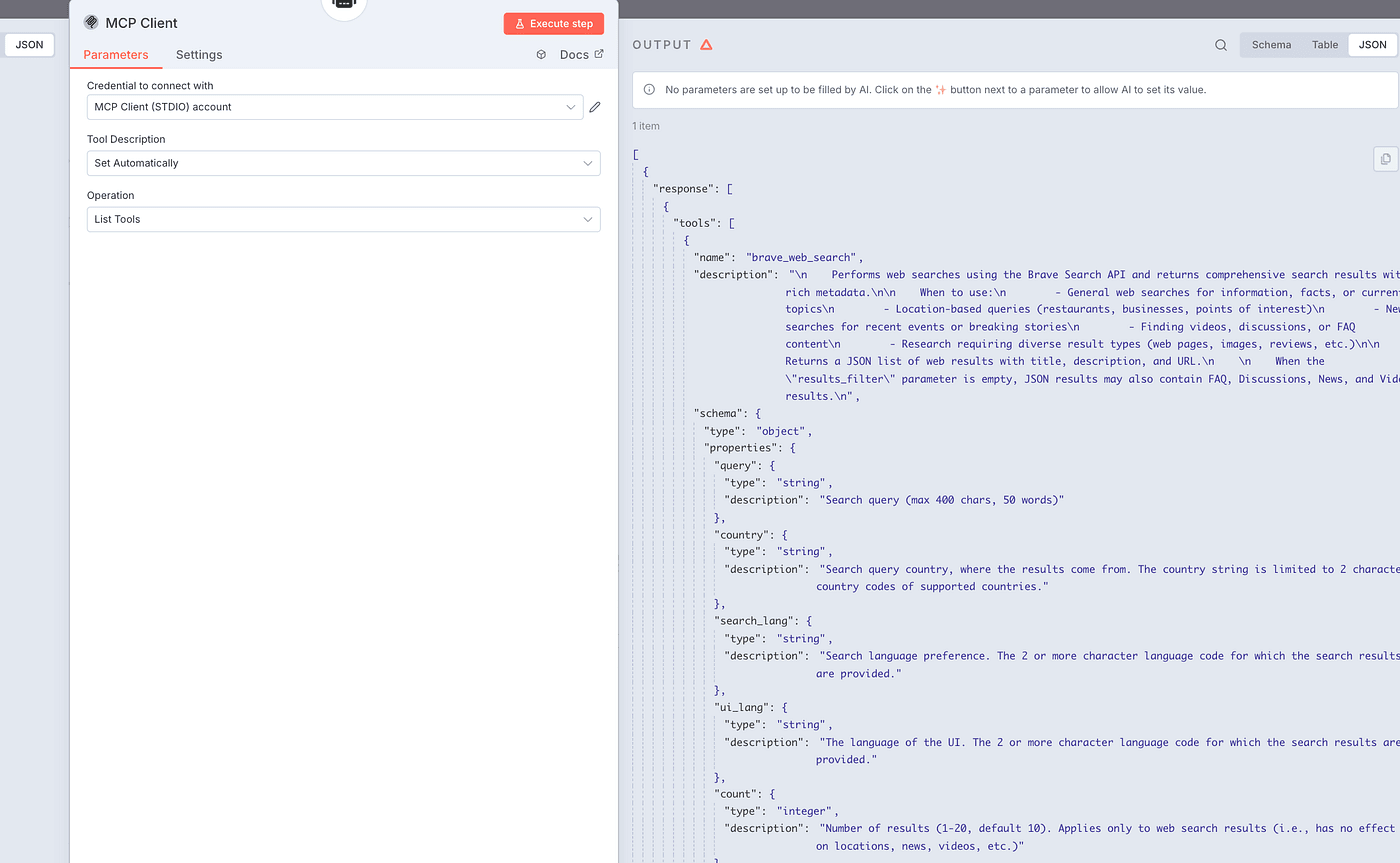Image resolution: width=1400 pixels, height=863 pixels.
Task: Switch to the Settings tab
Action: pos(199,55)
